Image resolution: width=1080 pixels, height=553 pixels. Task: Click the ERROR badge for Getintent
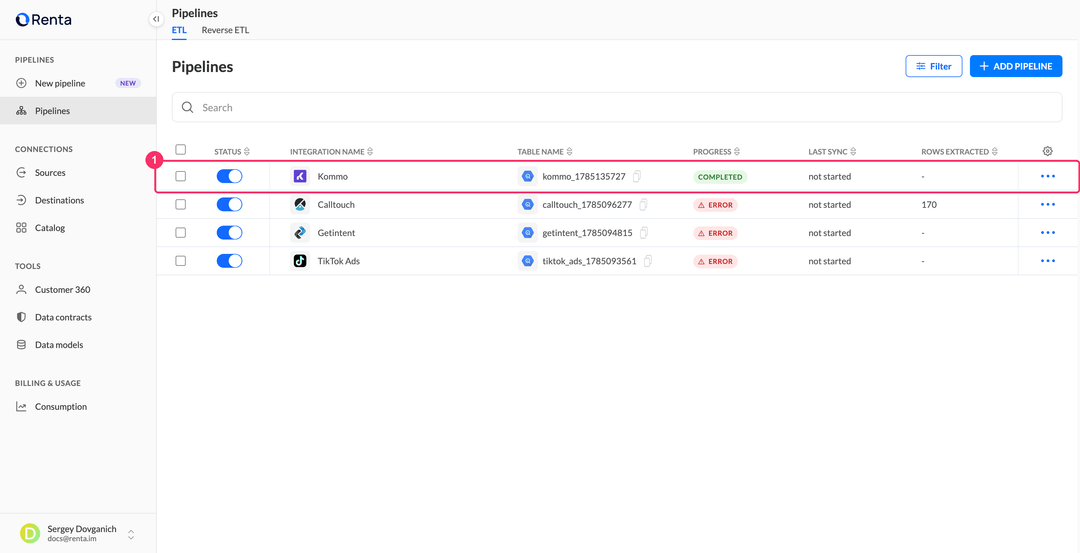[x=715, y=233]
